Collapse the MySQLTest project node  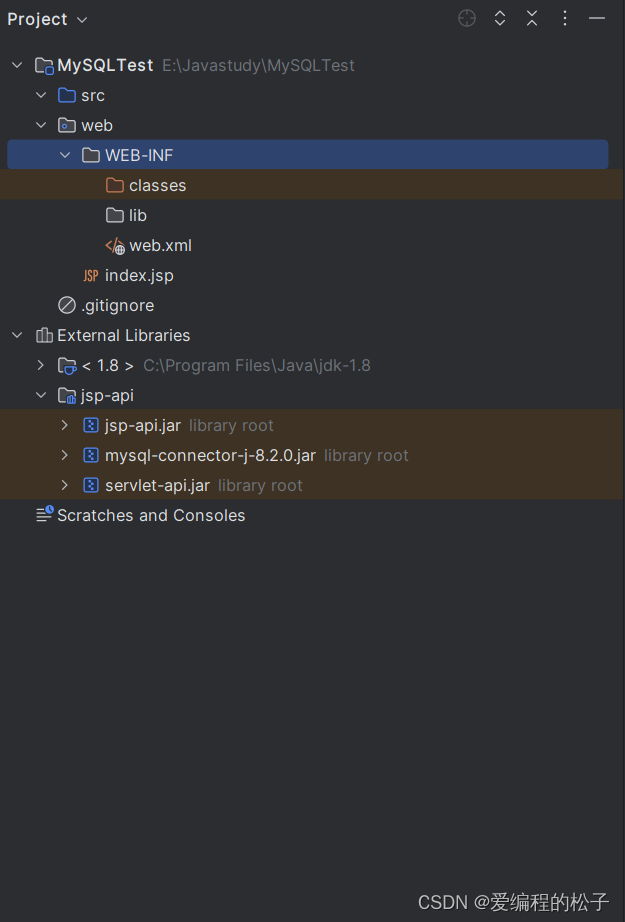(x=17, y=65)
